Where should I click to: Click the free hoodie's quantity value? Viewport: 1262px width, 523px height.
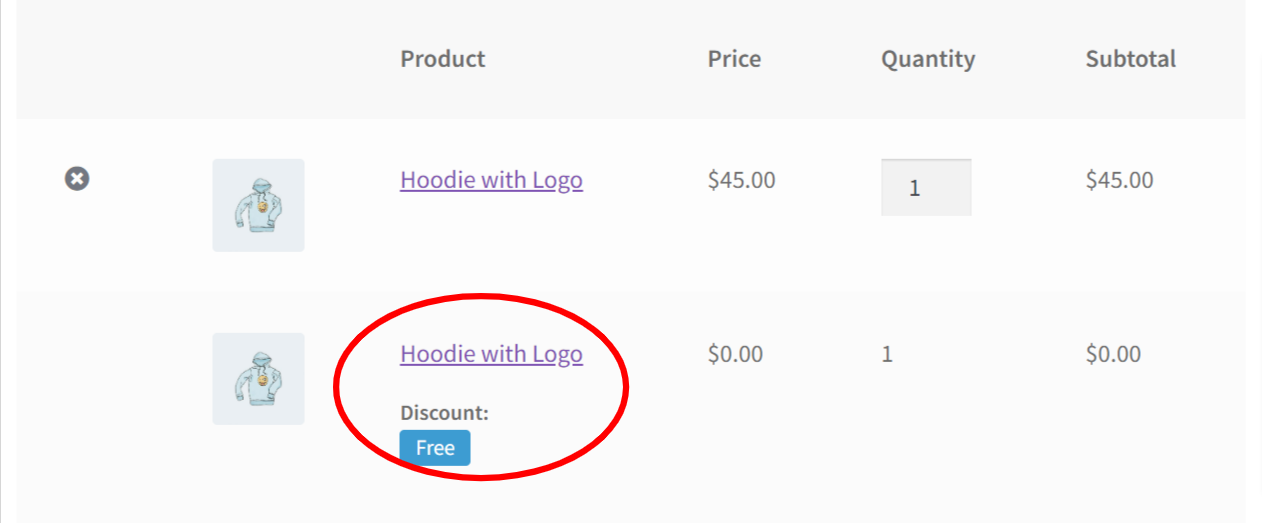tap(887, 354)
